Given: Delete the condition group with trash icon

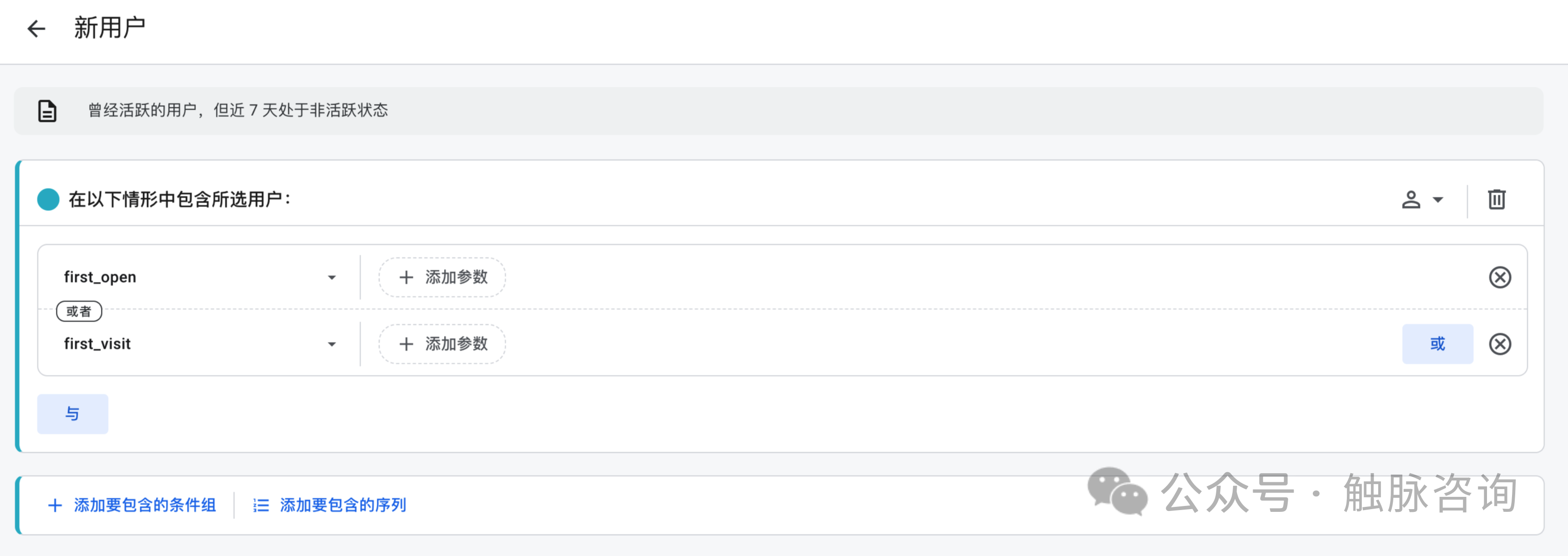Looking at the screenshot, I should (x=1497, y=199).
